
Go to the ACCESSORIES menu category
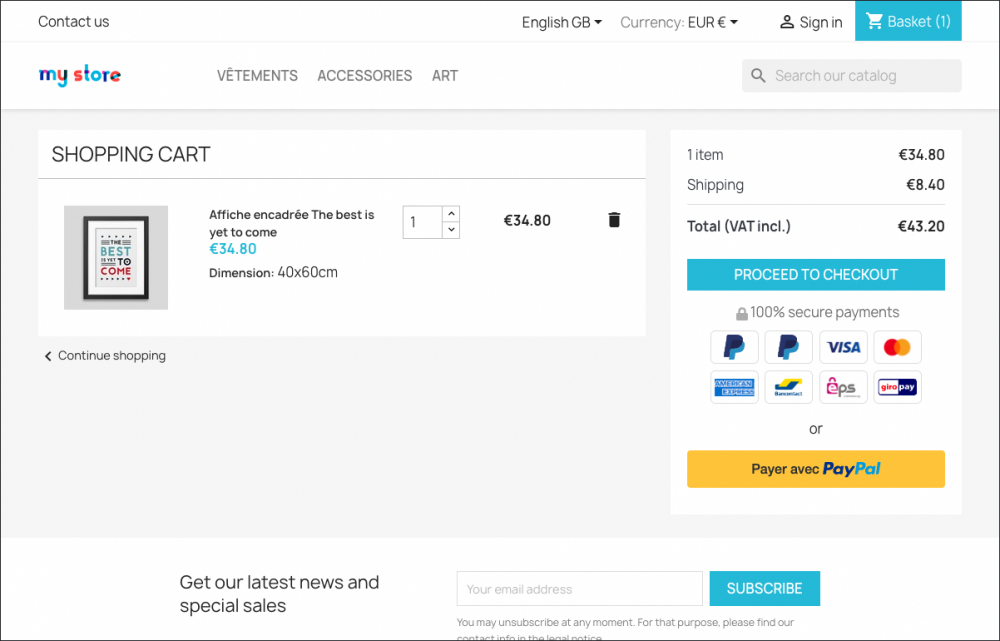coord(364,76)
